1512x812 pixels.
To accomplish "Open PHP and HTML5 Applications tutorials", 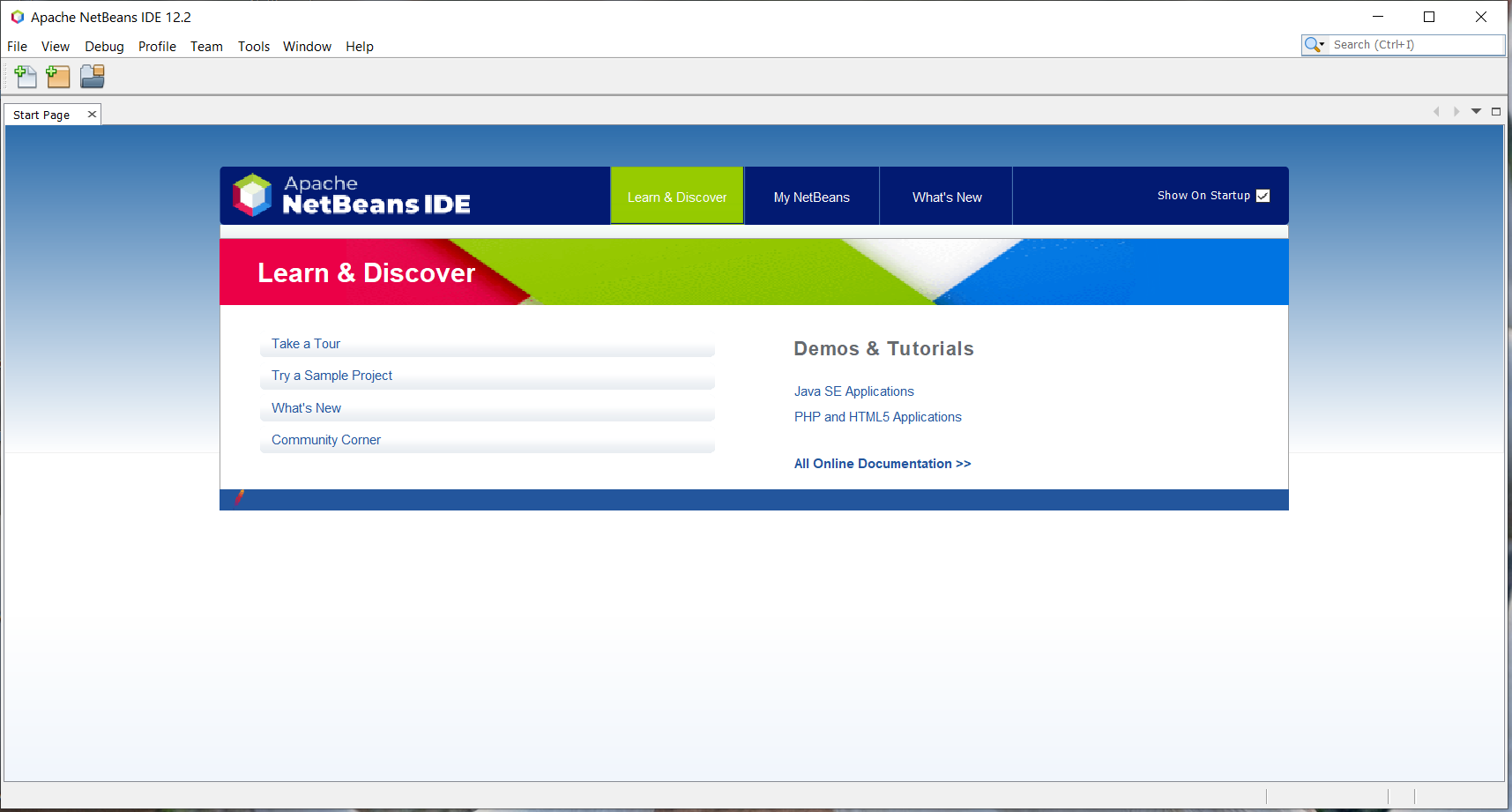I will (878, 417).
